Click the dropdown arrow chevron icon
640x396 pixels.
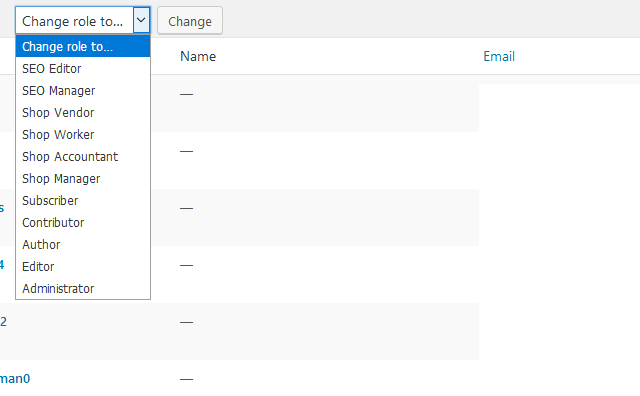pyautogui.click(x=141, y=20)
